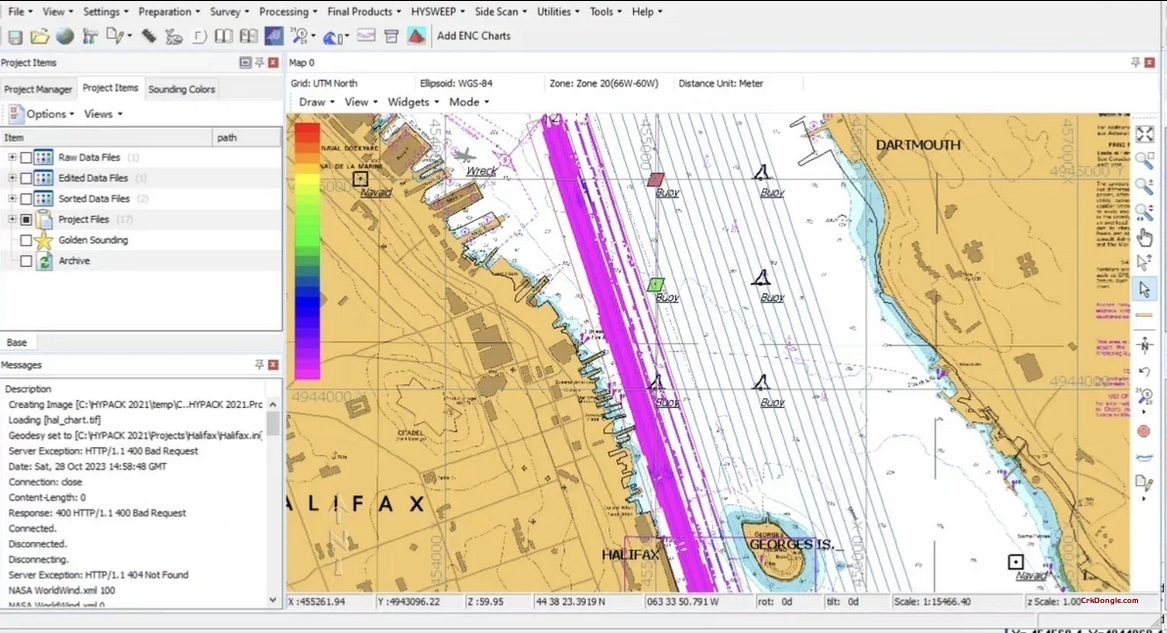Click the path column header
Viewport: 1167px width, 633px height.
point(247,138)
